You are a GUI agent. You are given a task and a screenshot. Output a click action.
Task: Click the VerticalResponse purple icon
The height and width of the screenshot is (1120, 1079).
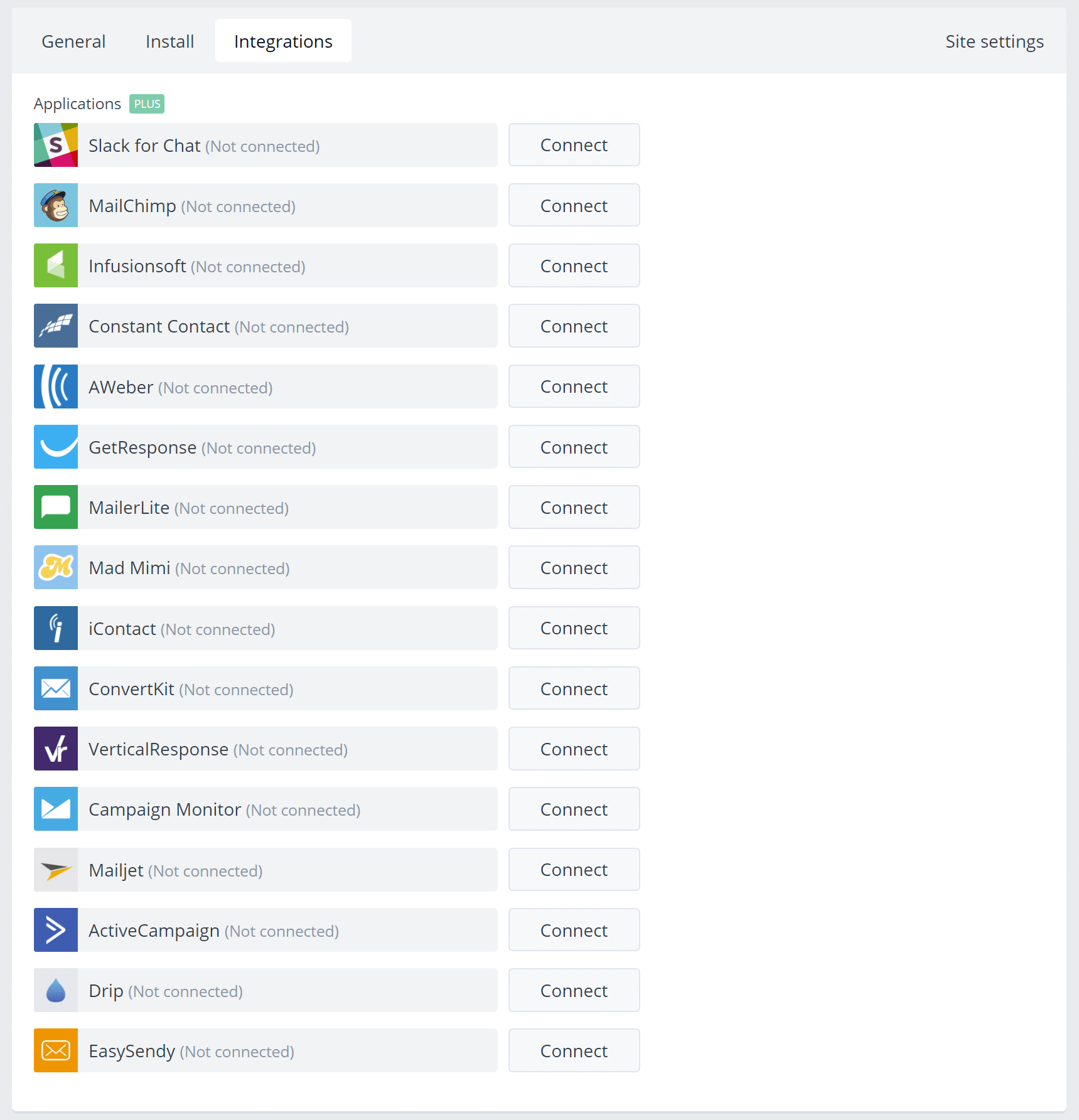(x=56, y=749)
